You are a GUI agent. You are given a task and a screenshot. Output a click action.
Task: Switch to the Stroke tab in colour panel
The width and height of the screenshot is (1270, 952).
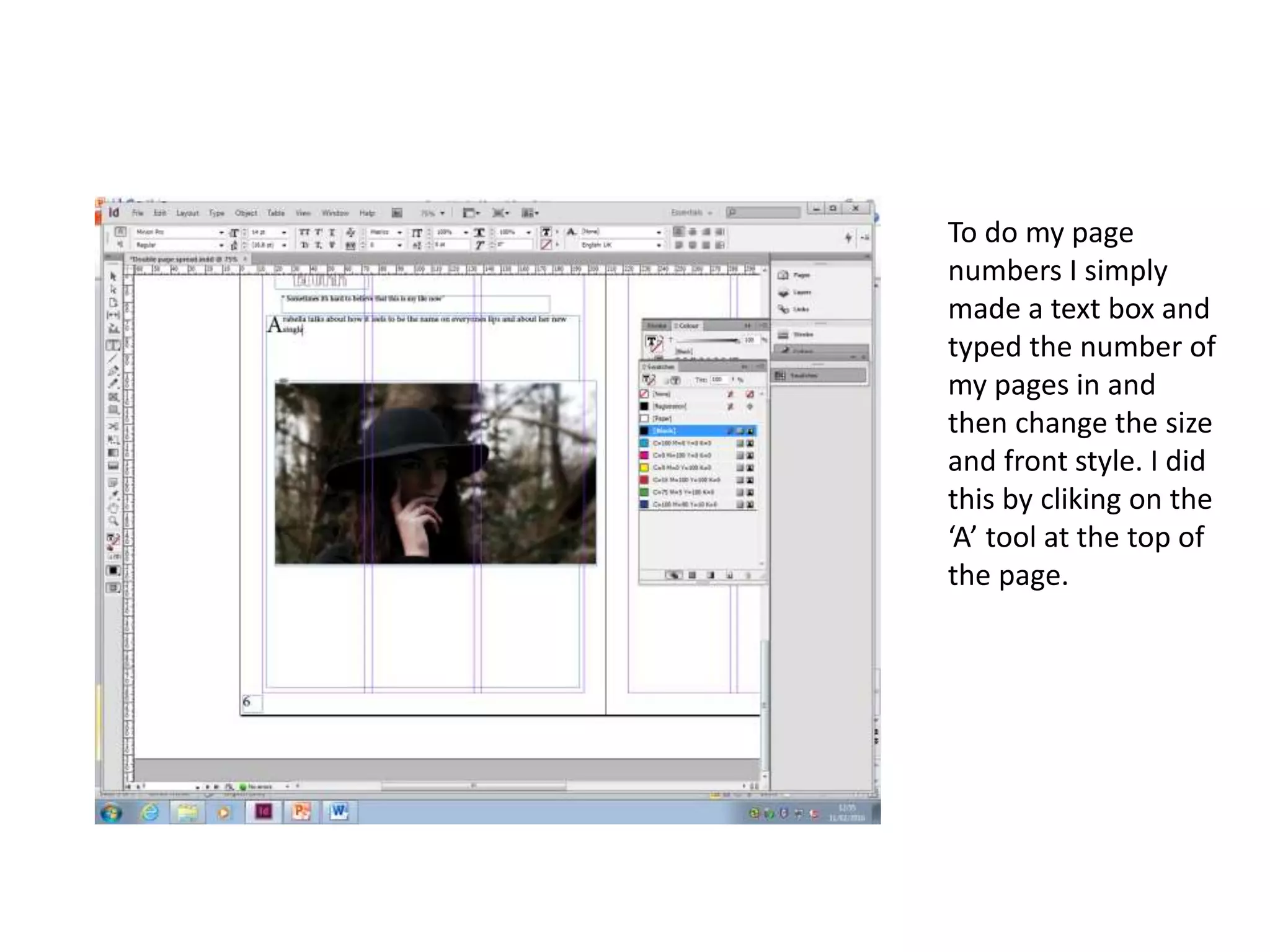[656, 326]
